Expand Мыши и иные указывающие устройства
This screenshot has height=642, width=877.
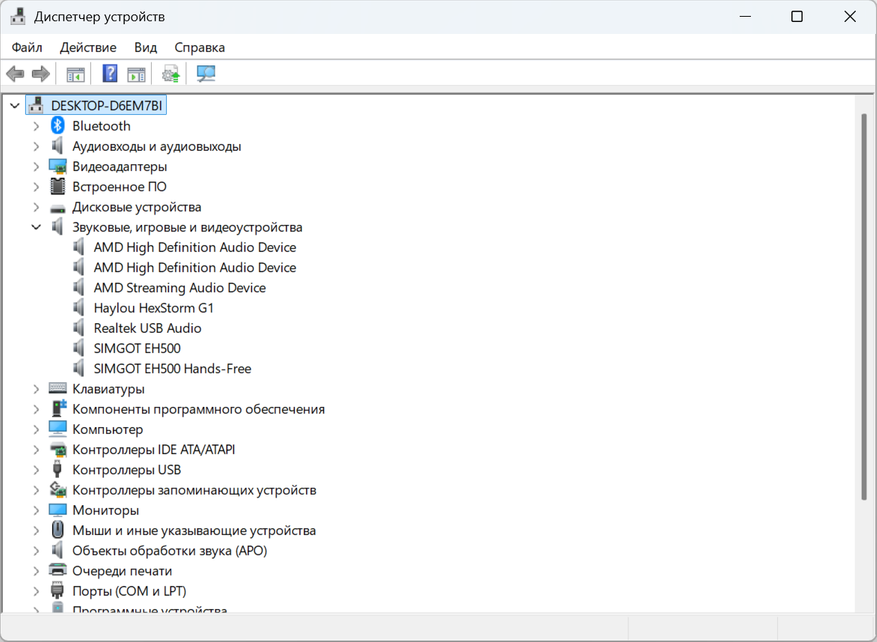point(36,530)
